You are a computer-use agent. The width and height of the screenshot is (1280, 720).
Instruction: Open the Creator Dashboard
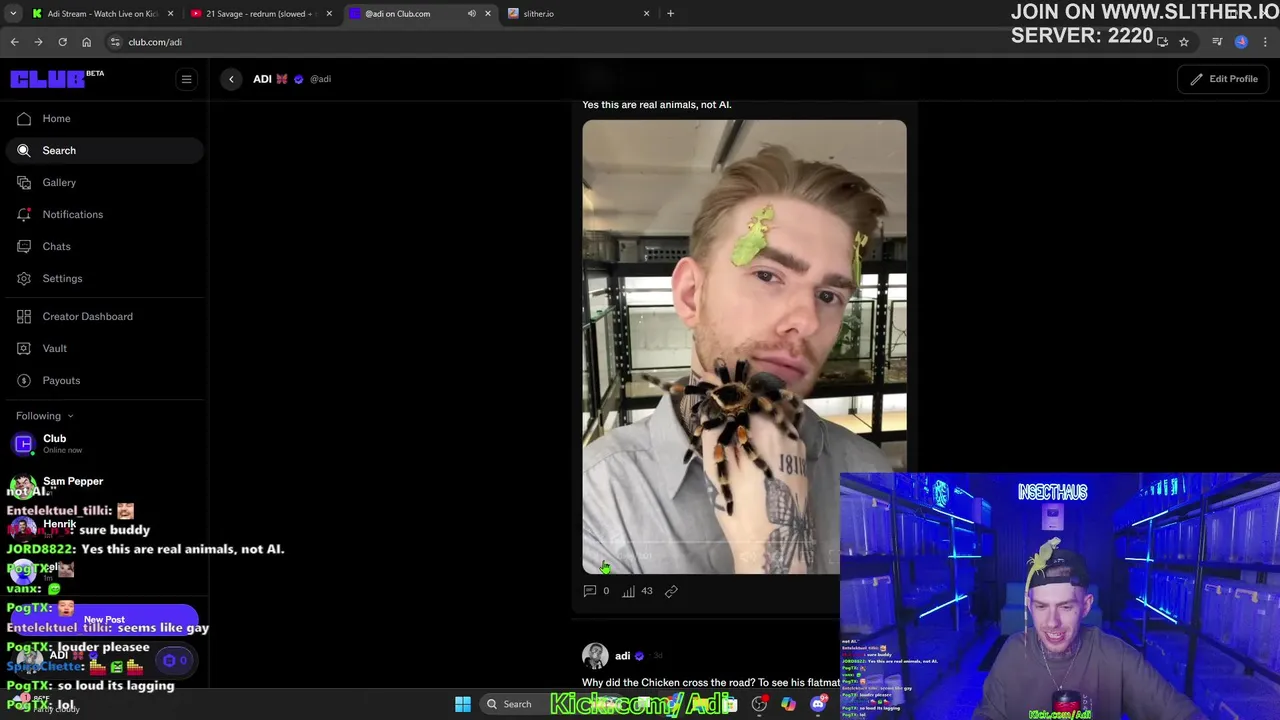(104, 316)
